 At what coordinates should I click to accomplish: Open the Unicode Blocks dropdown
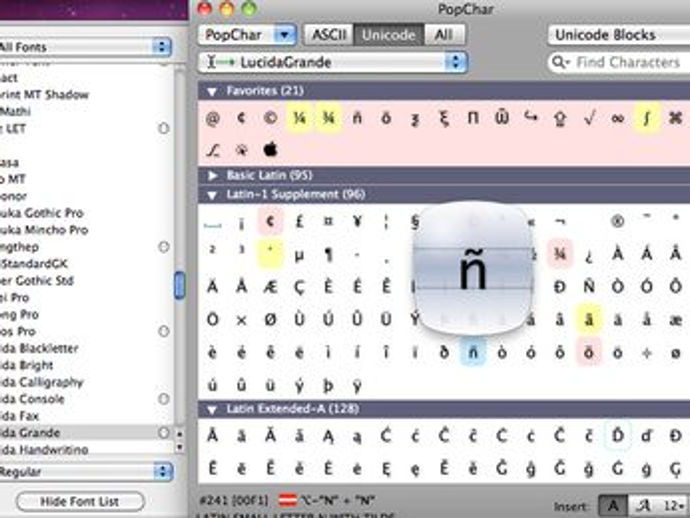[x=619, y=35]
